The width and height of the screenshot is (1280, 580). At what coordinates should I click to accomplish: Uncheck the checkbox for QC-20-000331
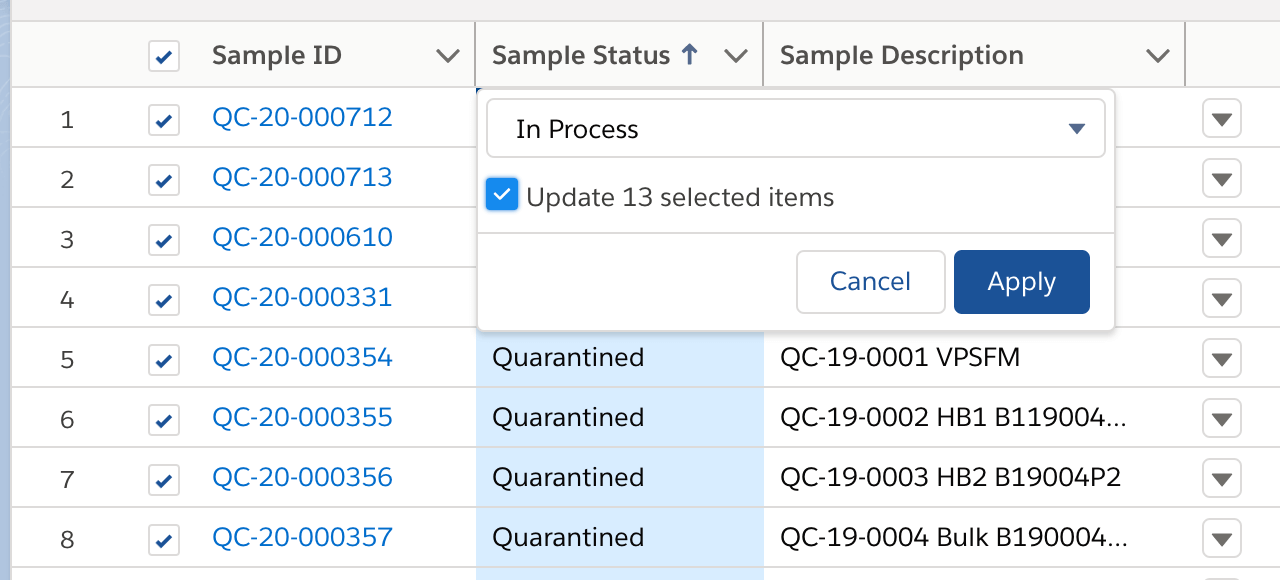coord(164,300)
